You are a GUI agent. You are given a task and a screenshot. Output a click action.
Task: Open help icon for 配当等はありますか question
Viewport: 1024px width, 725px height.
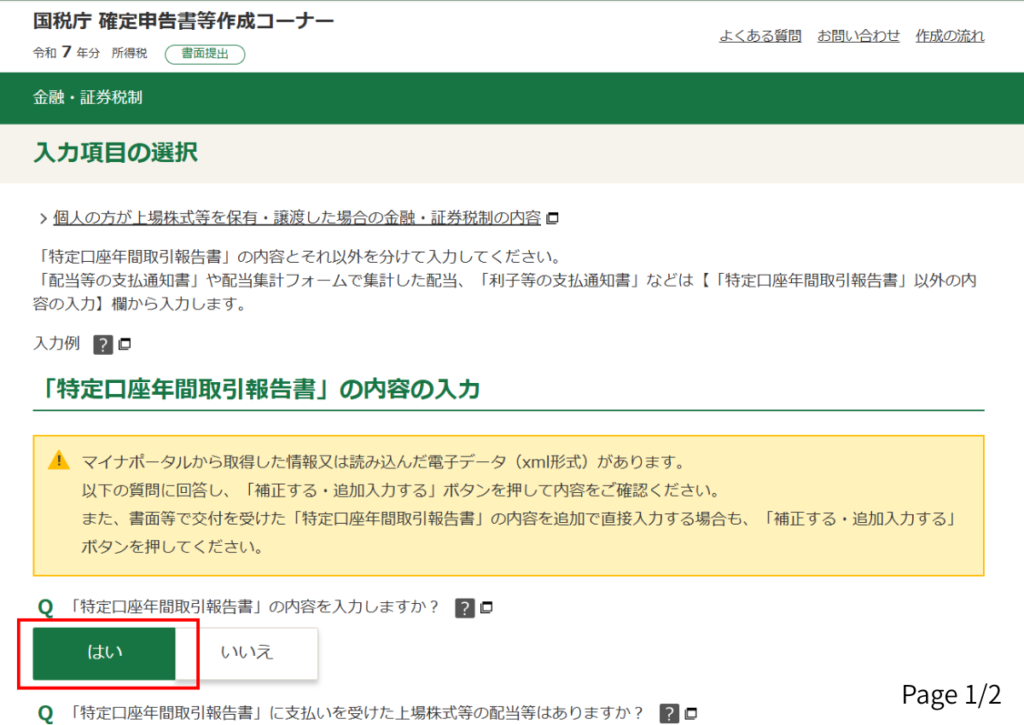[x=670, y=713]
